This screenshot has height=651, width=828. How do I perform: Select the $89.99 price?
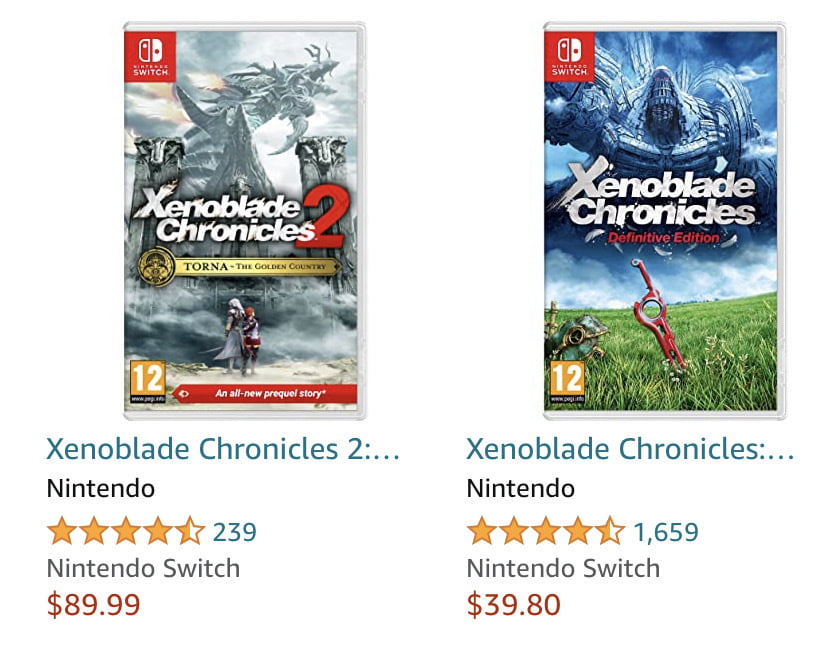pos(94,605)
